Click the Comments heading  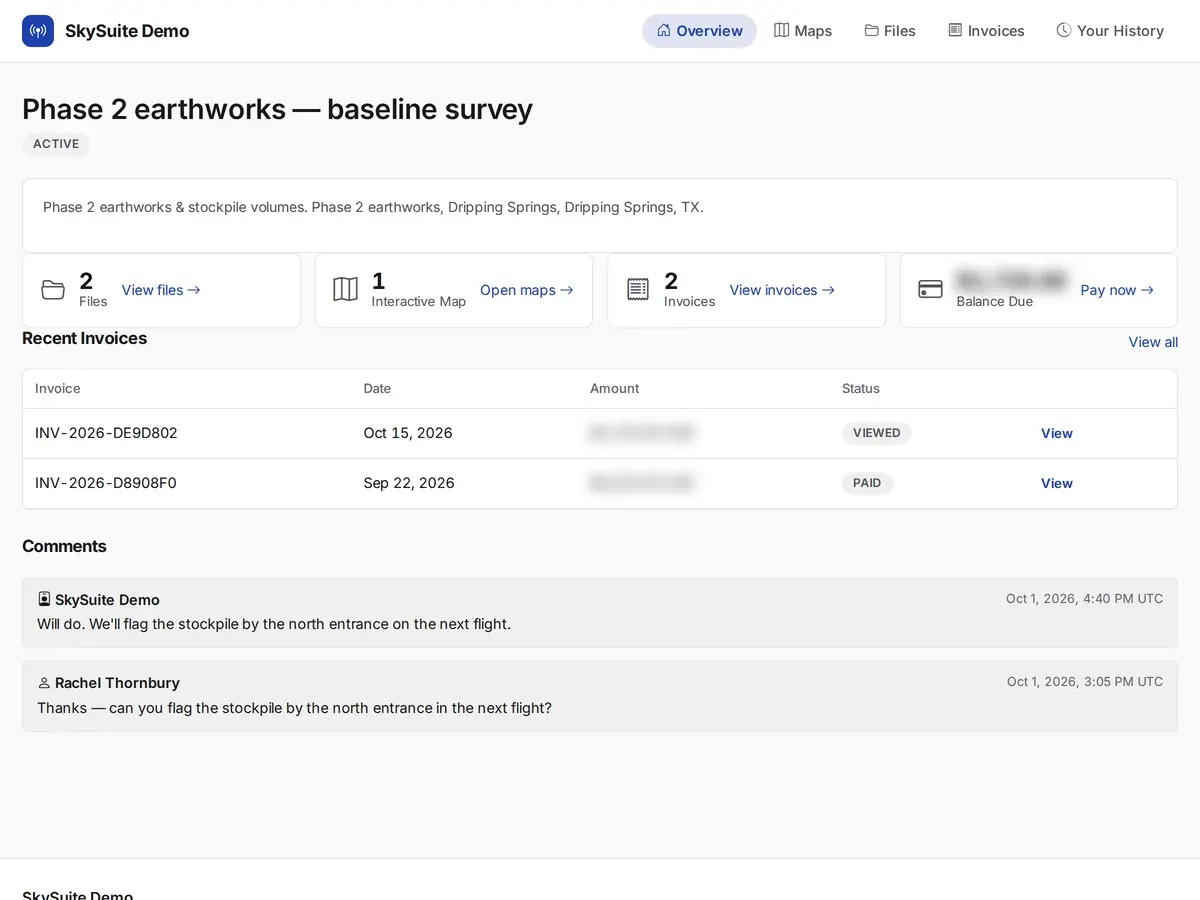tap(64, 546)
